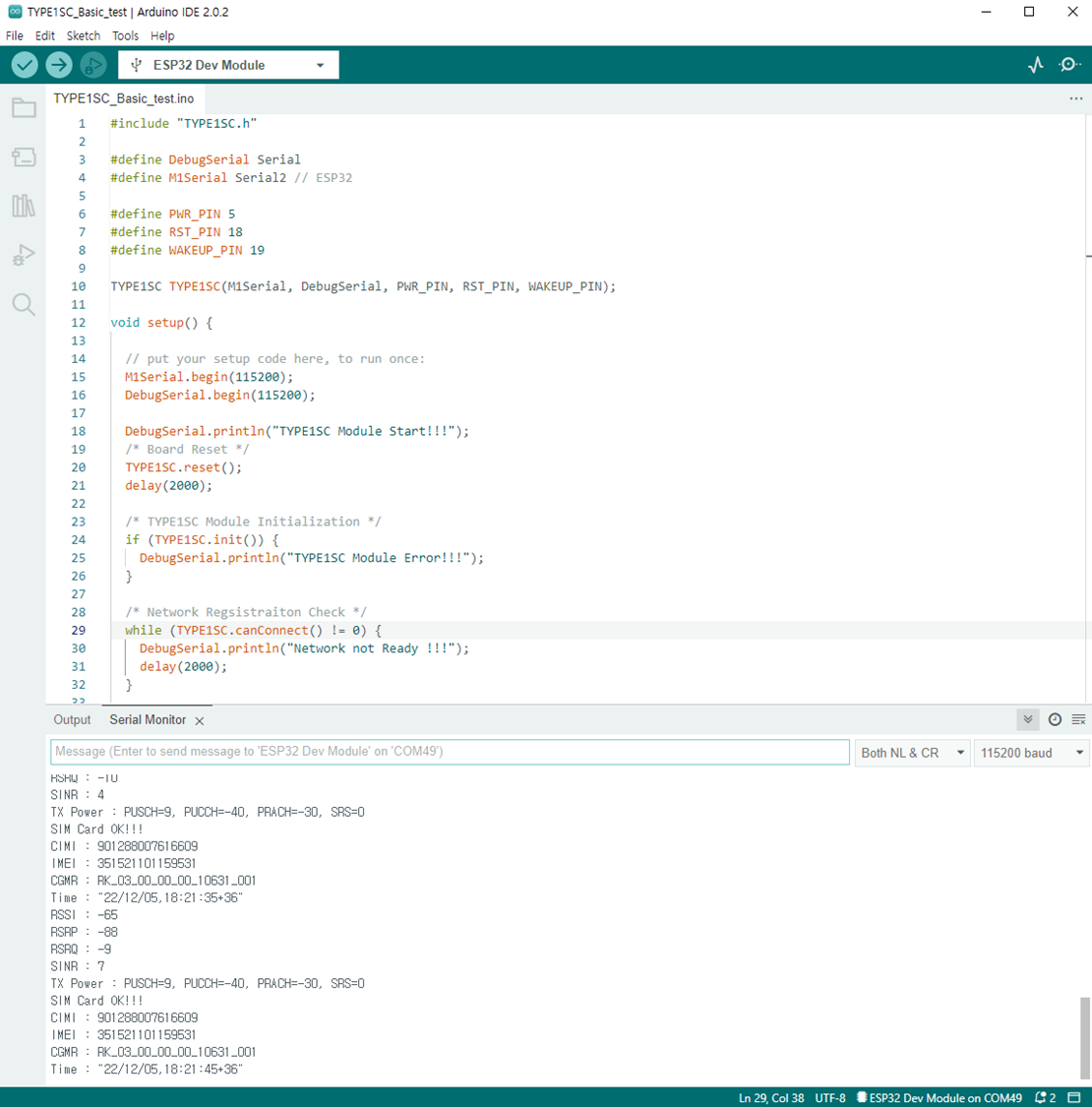
Task: Open the Both NL & CR line ending dropdown
Action: tap(913, 753)
